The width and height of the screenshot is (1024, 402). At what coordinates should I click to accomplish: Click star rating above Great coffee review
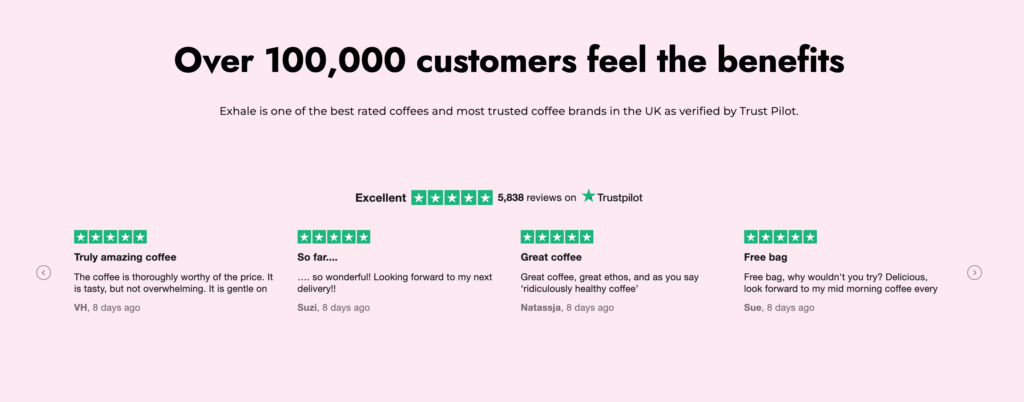click(557, 237)
